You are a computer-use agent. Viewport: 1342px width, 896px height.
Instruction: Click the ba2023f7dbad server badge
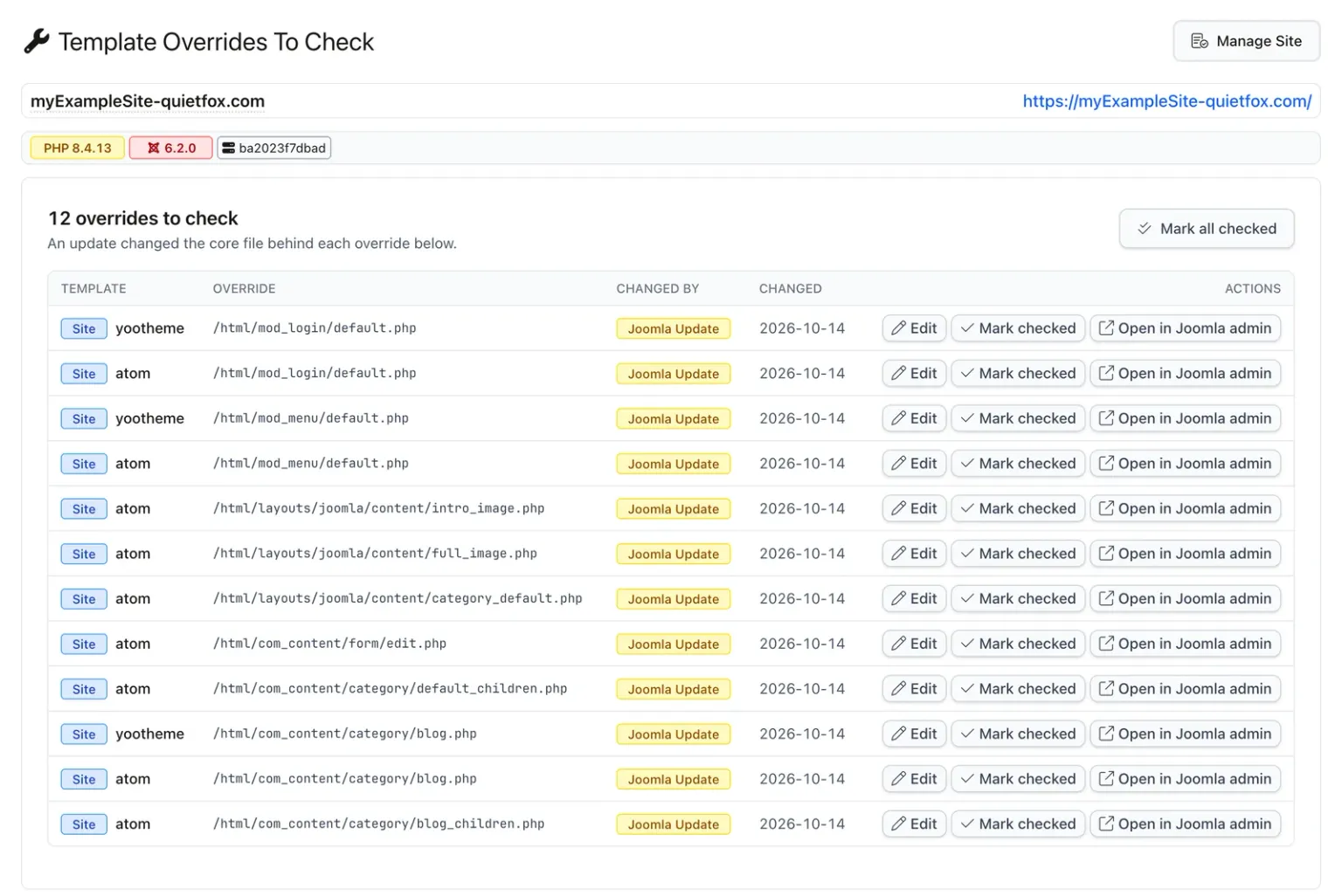(x=274, y=148)
